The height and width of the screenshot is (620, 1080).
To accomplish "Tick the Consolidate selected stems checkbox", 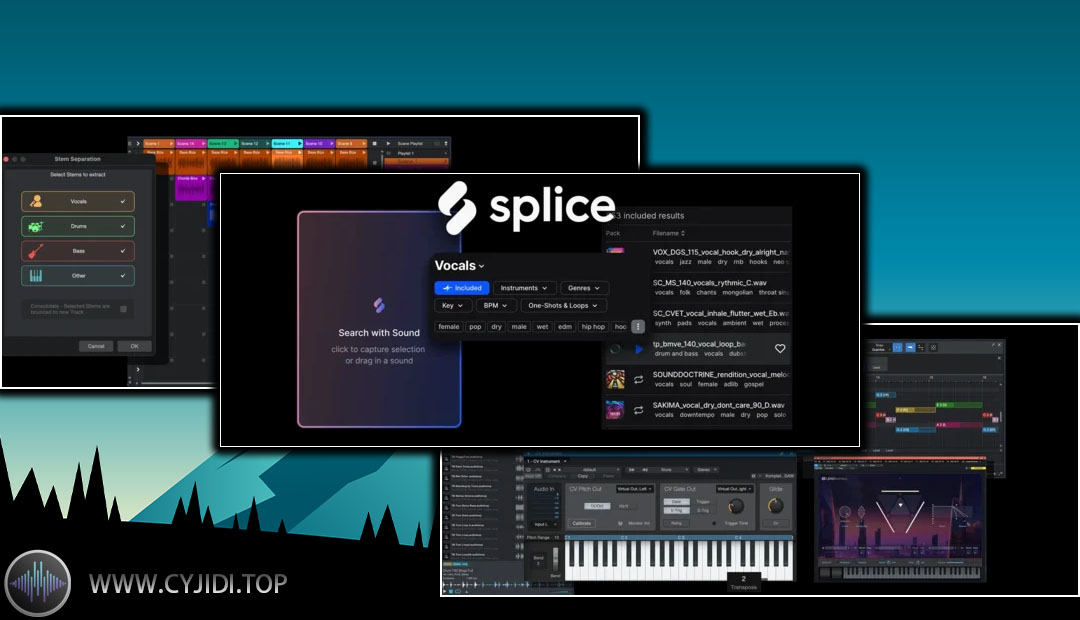I will coord(123,309).
